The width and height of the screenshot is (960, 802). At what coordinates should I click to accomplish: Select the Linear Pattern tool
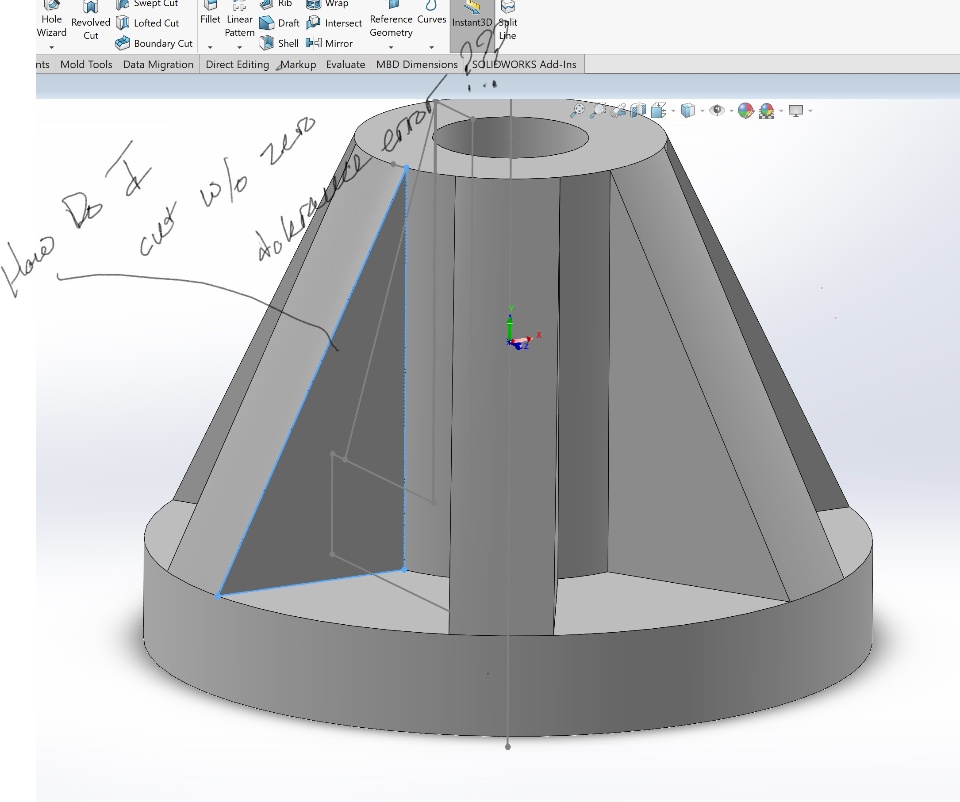[x=239, y=20]
